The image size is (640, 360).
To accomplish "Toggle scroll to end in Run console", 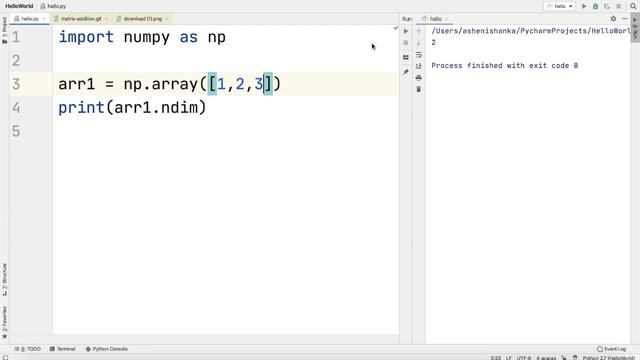I will pos(419,66).
